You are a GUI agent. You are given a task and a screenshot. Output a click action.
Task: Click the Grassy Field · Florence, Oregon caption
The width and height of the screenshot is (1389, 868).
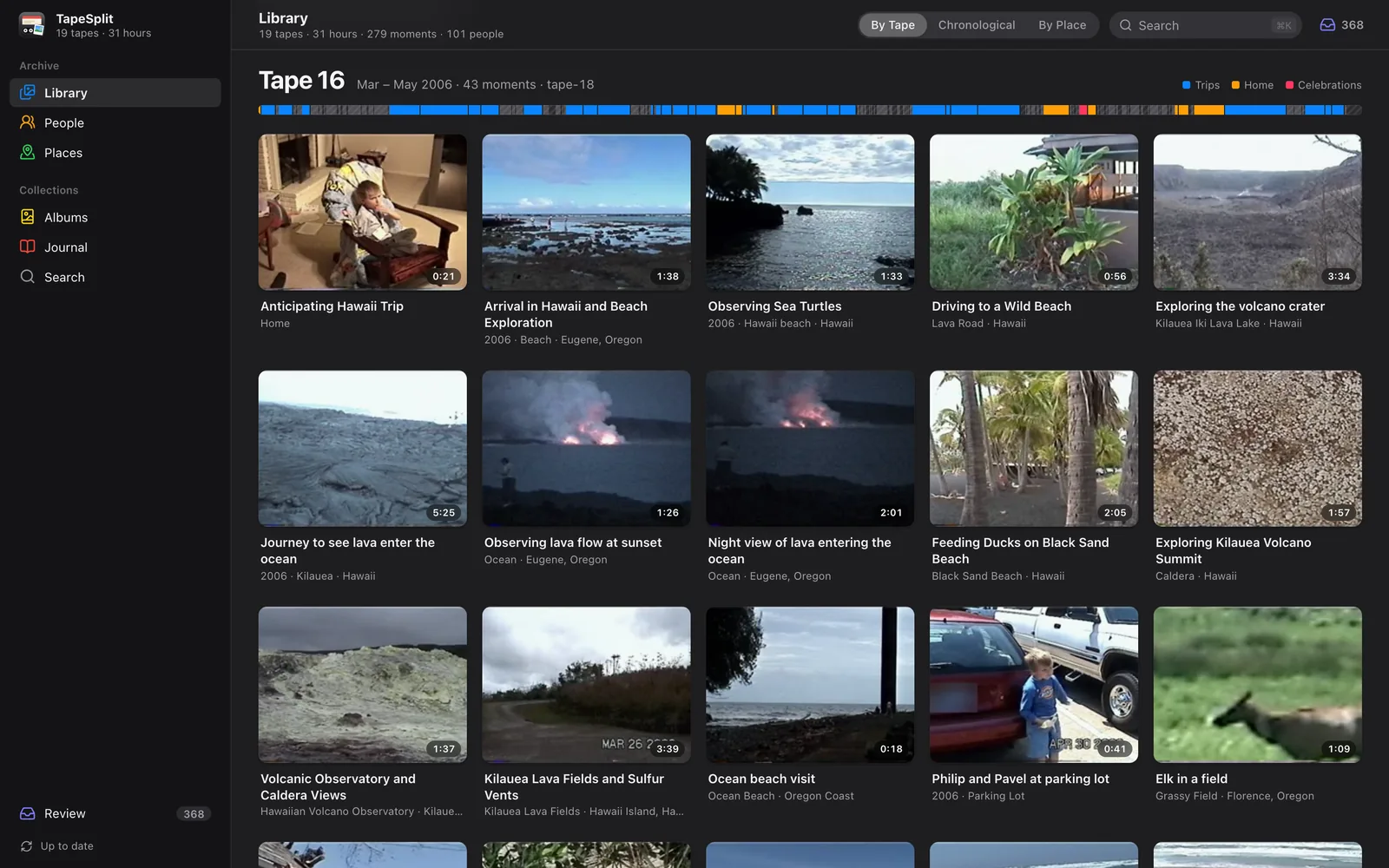[1234, 796]
